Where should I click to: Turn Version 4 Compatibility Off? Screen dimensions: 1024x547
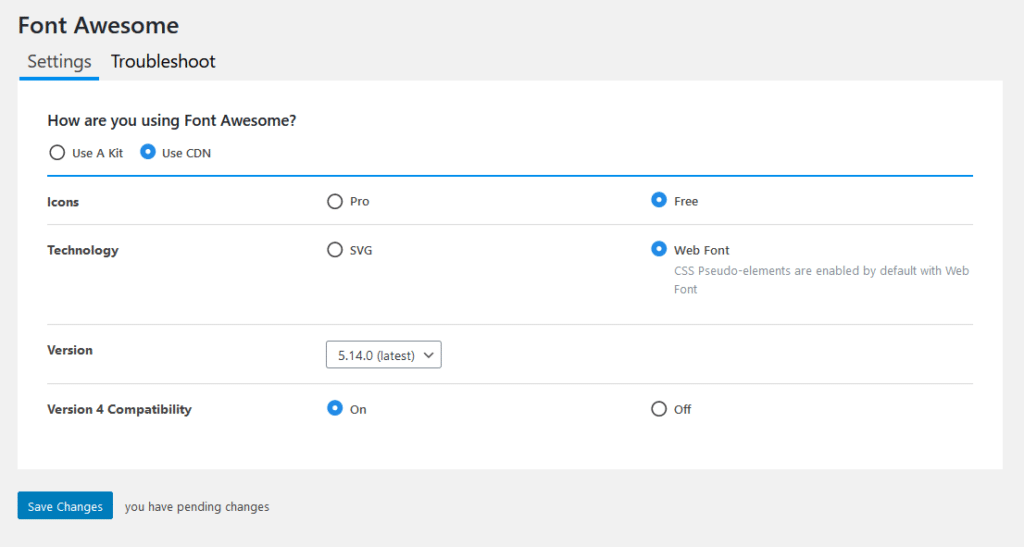coord(659,409)
